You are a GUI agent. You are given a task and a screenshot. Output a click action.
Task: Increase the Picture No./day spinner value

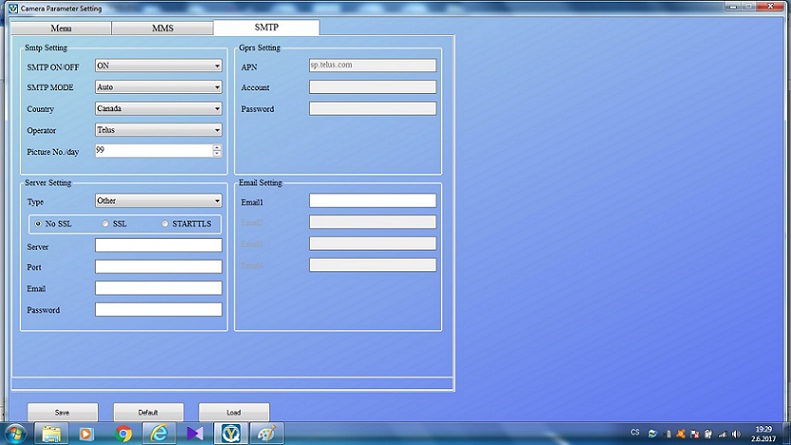[x=217, y=148]
